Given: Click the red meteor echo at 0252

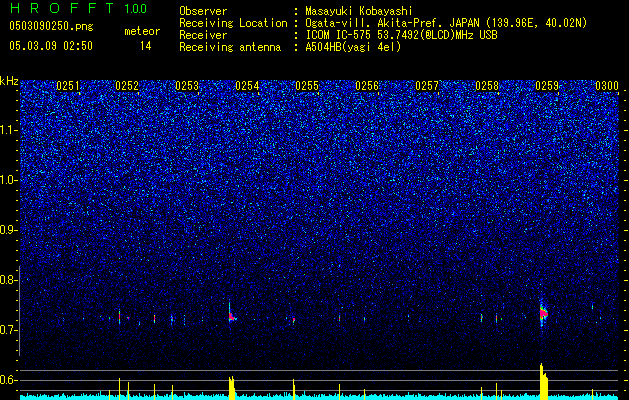Looking at the screenshot, I should [x=119, y=317].
